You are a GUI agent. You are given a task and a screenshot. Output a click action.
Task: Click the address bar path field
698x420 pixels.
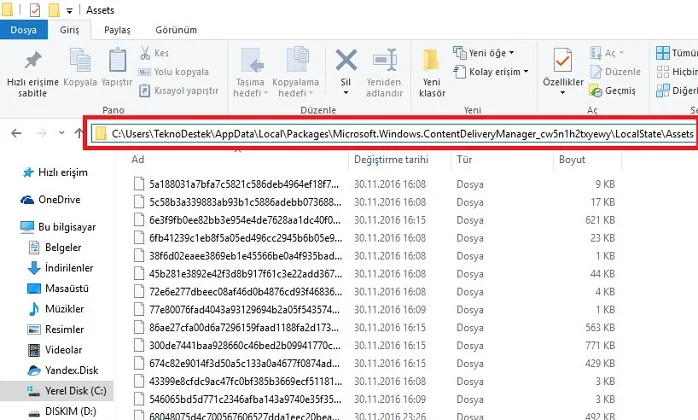point(394,134)
